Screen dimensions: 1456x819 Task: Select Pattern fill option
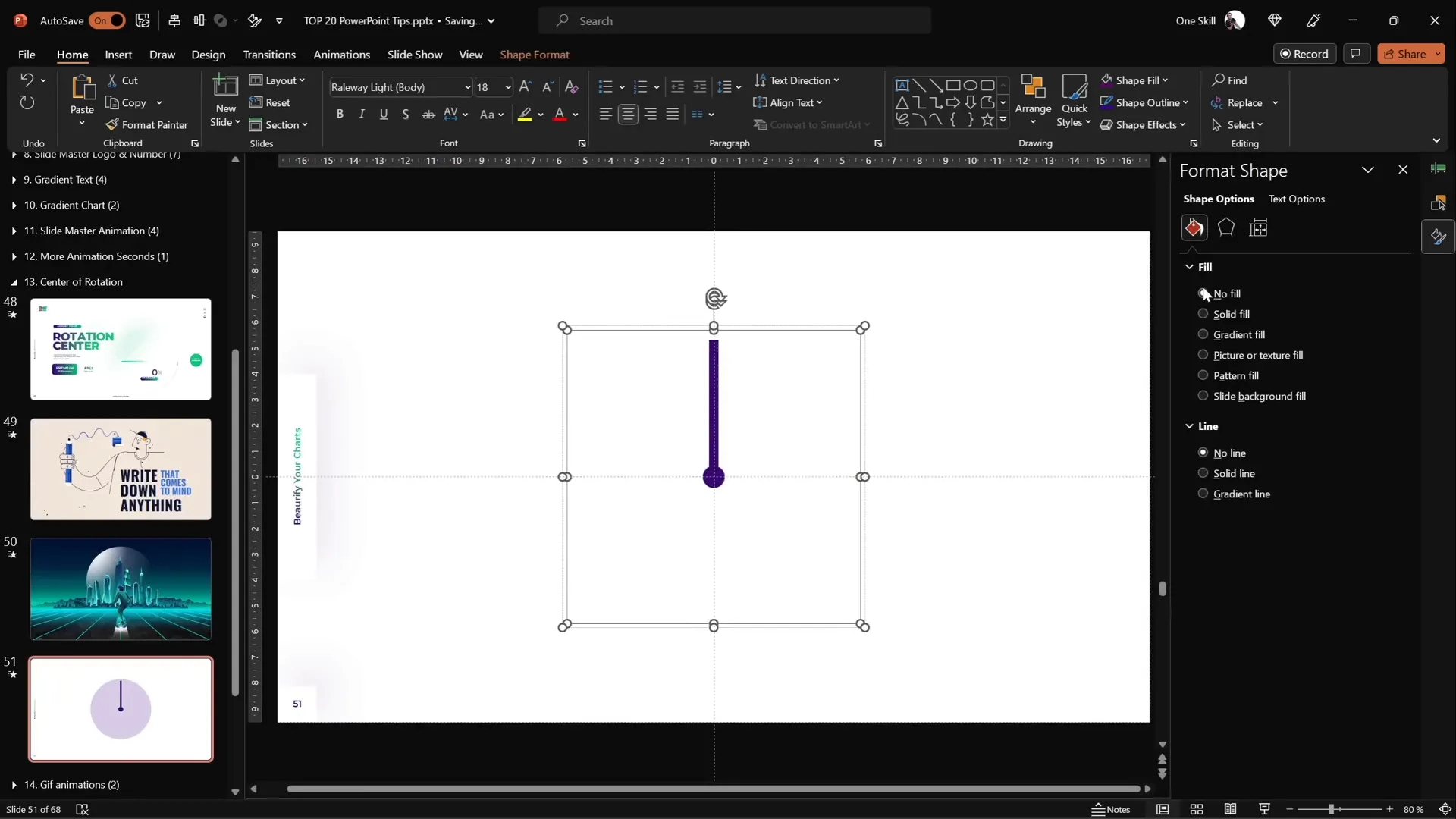click(x=1228, y=375)
